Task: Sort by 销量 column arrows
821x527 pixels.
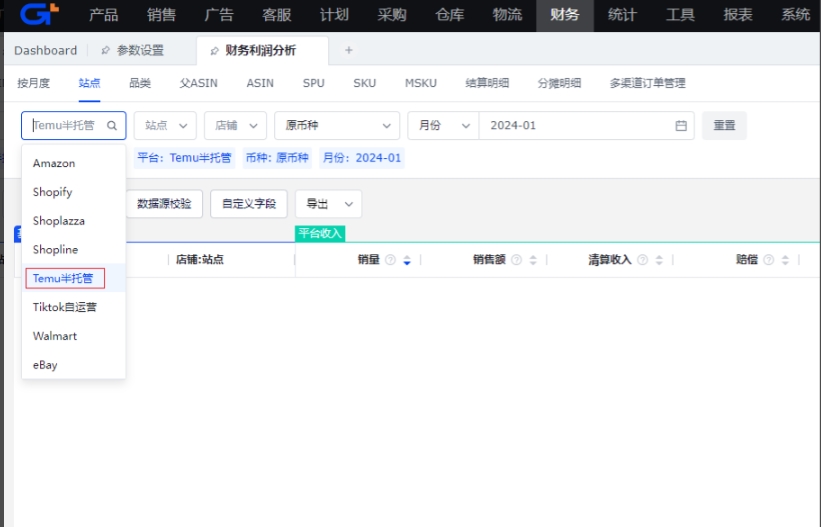Action: point(407,260)
